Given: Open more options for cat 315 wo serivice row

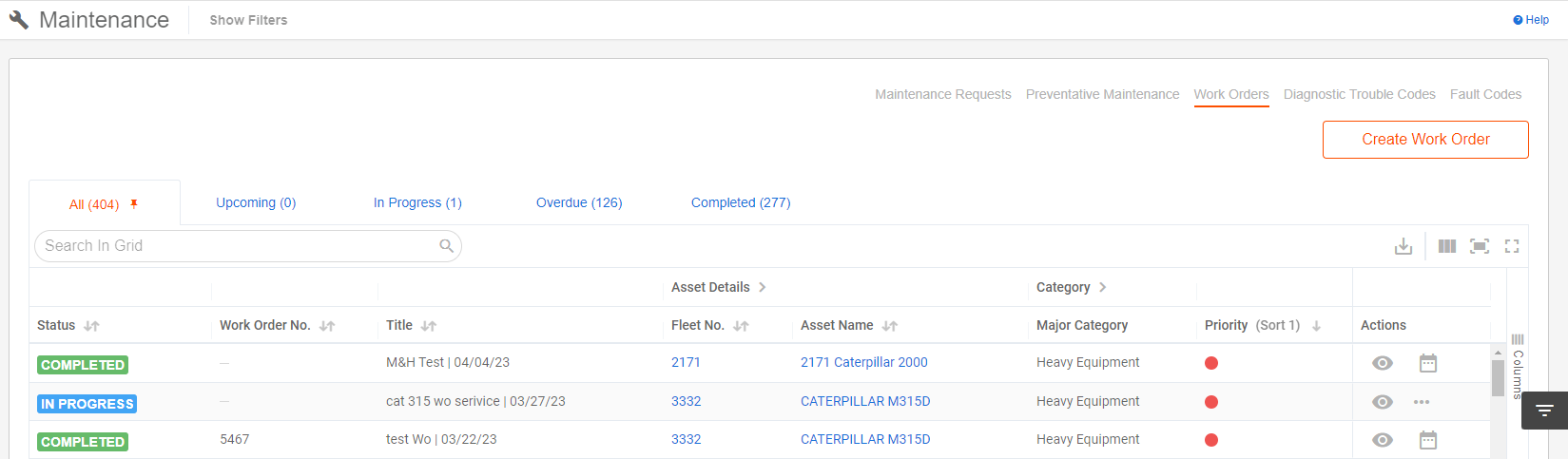Looking at the screenshot, I should [1422, 402].
